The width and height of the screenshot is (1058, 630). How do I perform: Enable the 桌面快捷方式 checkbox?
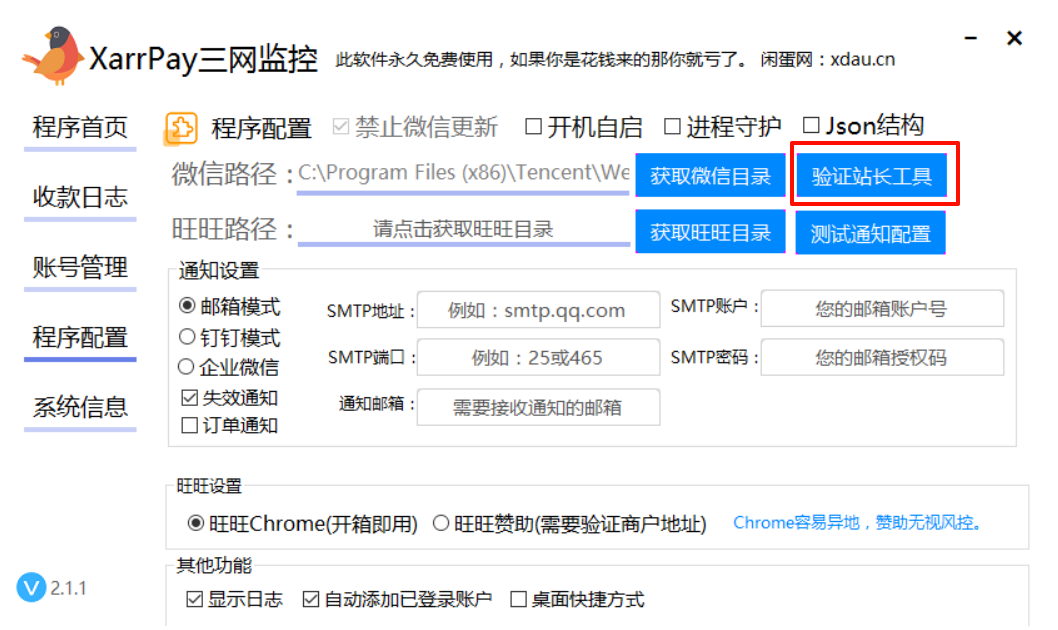click(x=518, y=600)
